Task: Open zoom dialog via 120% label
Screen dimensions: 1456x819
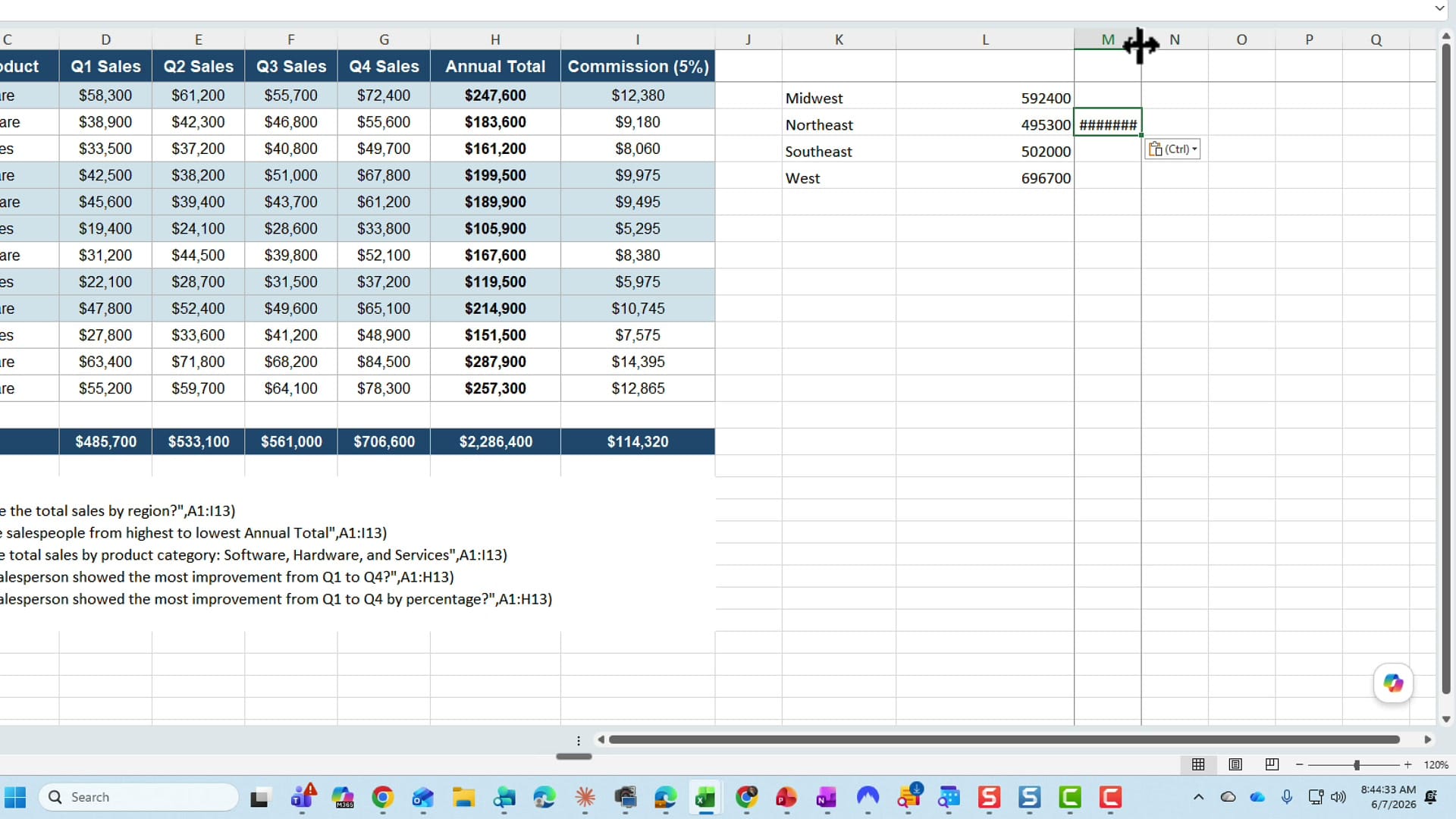Action: coord(1436,765)
